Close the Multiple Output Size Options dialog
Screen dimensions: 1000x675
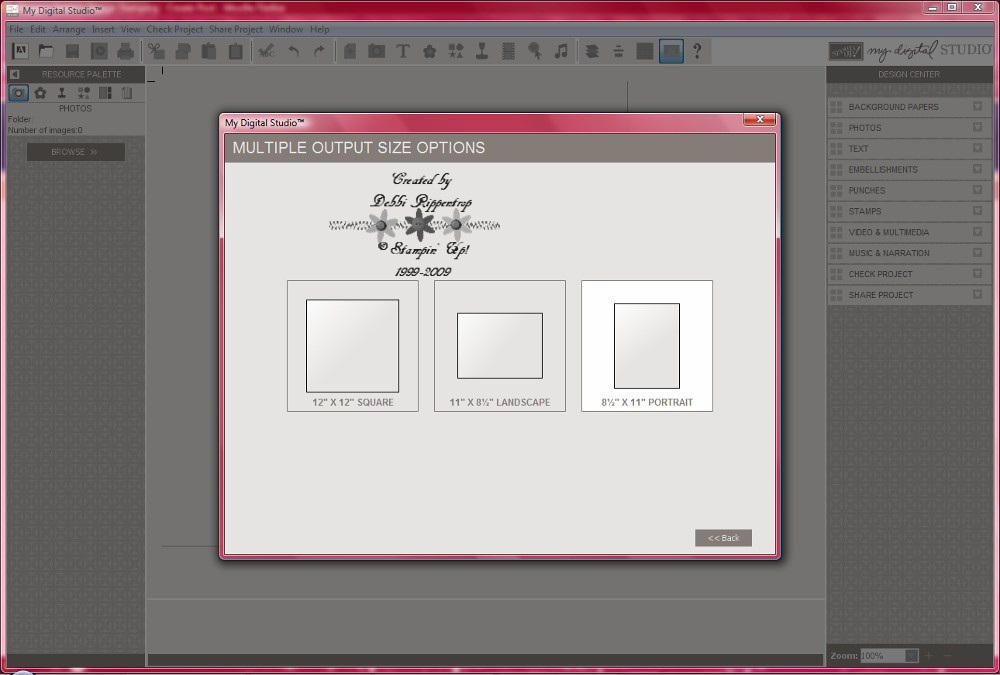[760, 119]
